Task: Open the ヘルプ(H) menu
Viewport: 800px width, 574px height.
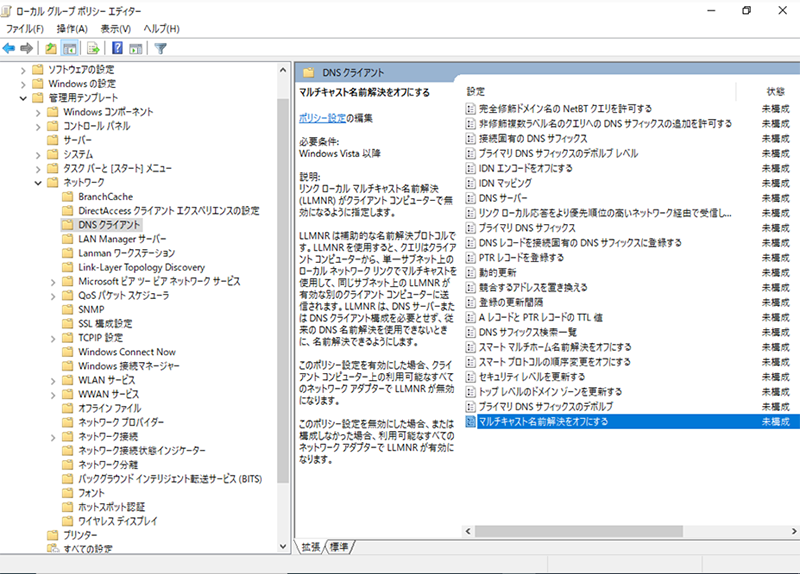Action: coord(161,29)
